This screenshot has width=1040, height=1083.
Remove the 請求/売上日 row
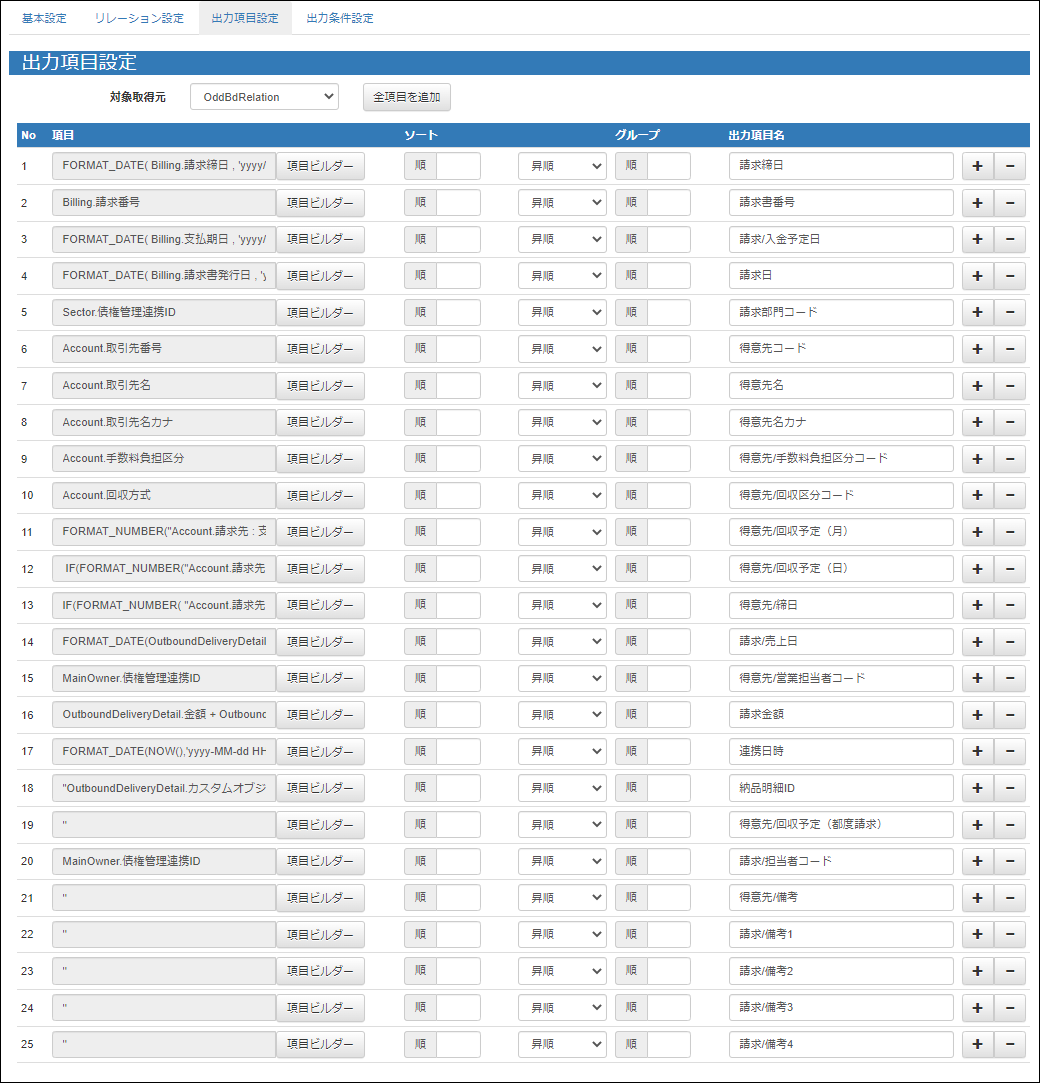pos(1009,641)
